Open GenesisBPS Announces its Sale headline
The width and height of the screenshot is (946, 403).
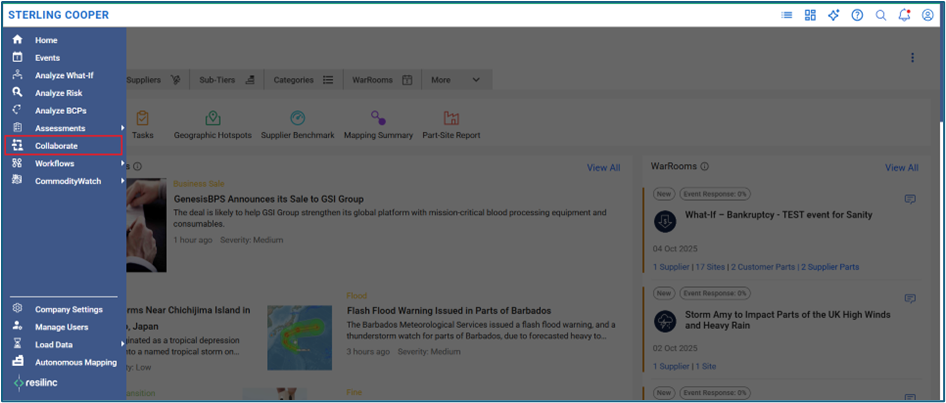pyautogui.click(x=268, y=198)
